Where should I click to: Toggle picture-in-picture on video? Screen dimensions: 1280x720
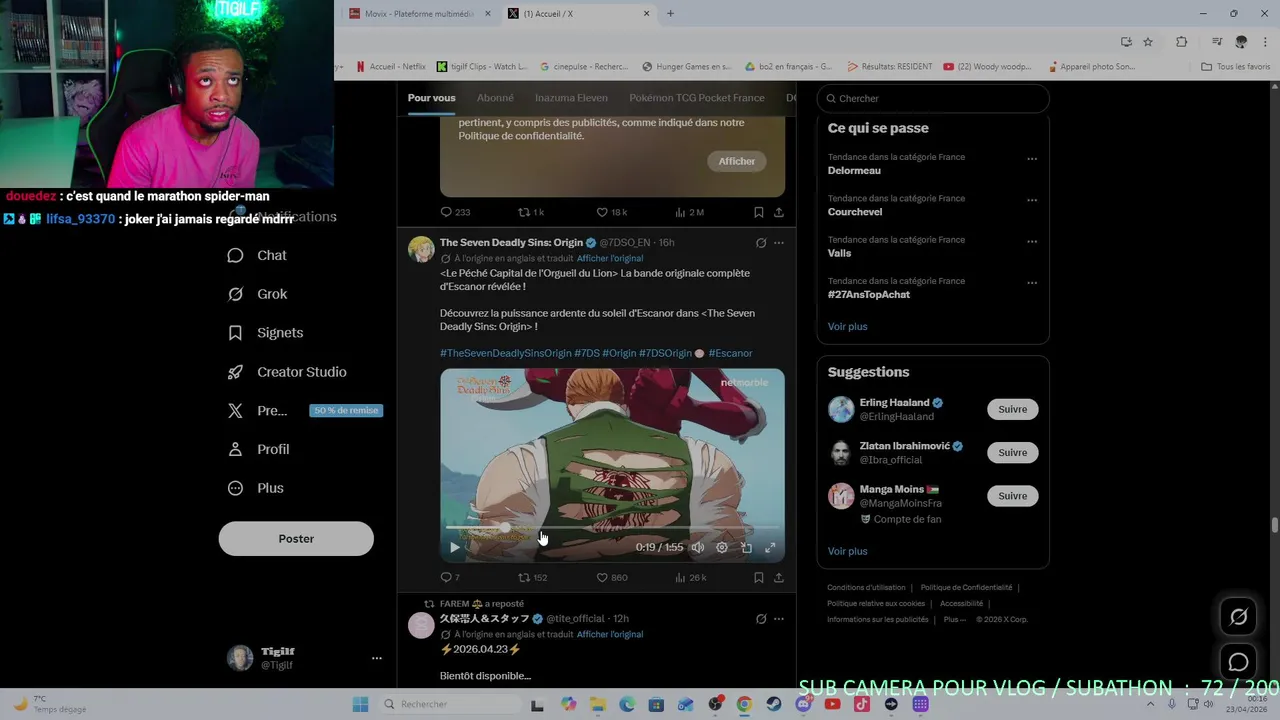[746, 547]
